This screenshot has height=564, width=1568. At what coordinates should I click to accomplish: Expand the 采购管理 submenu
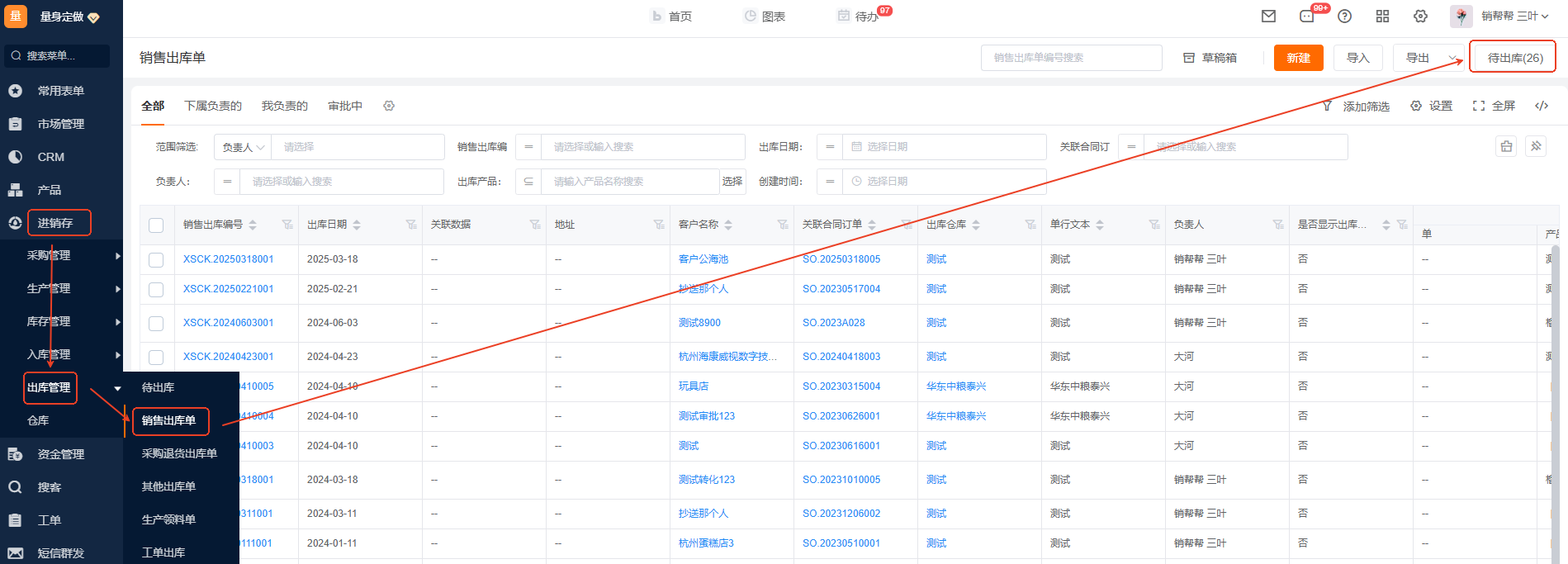[x=117, y=256]
